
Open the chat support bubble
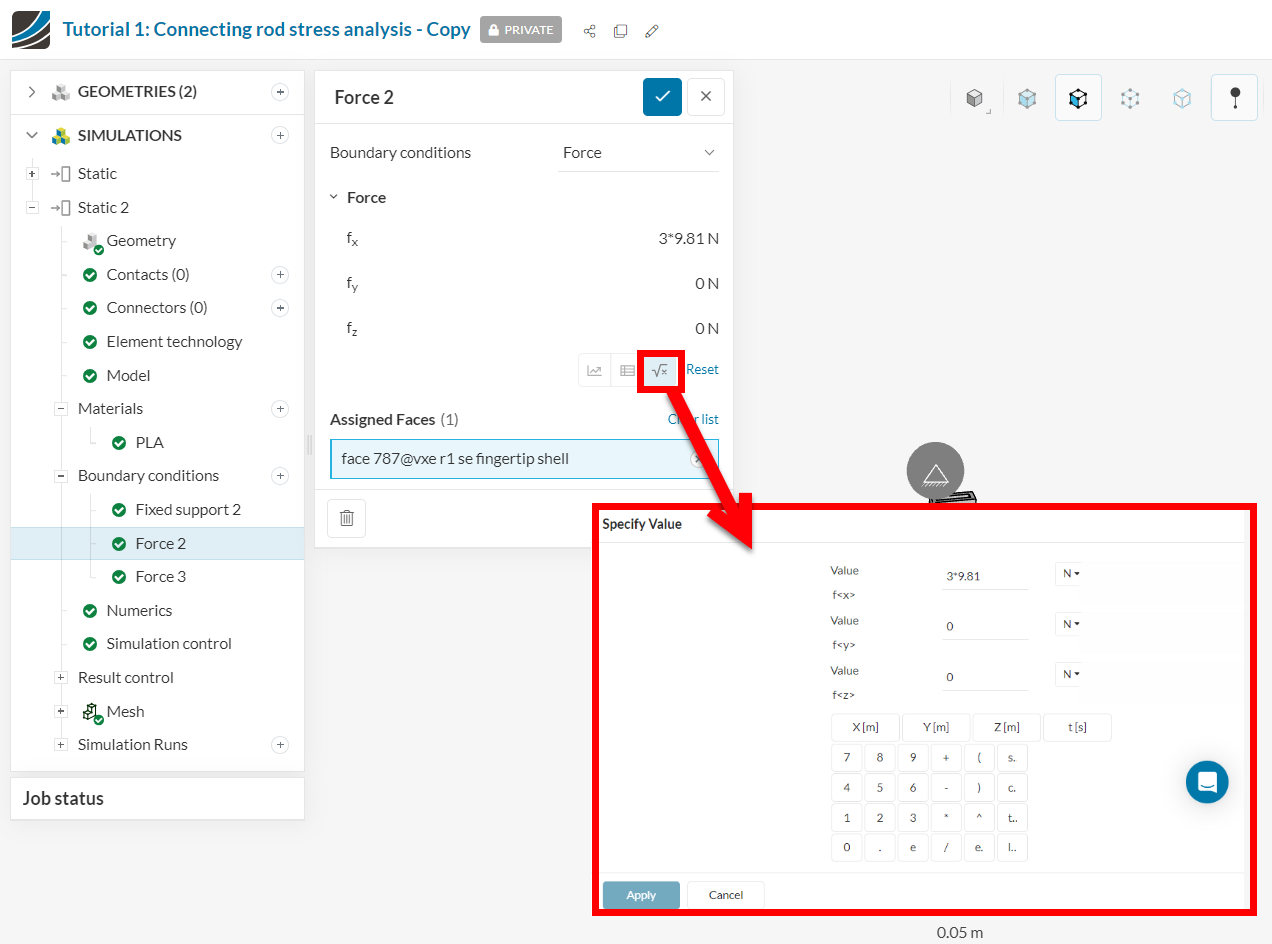click(x=1207, y=782)
